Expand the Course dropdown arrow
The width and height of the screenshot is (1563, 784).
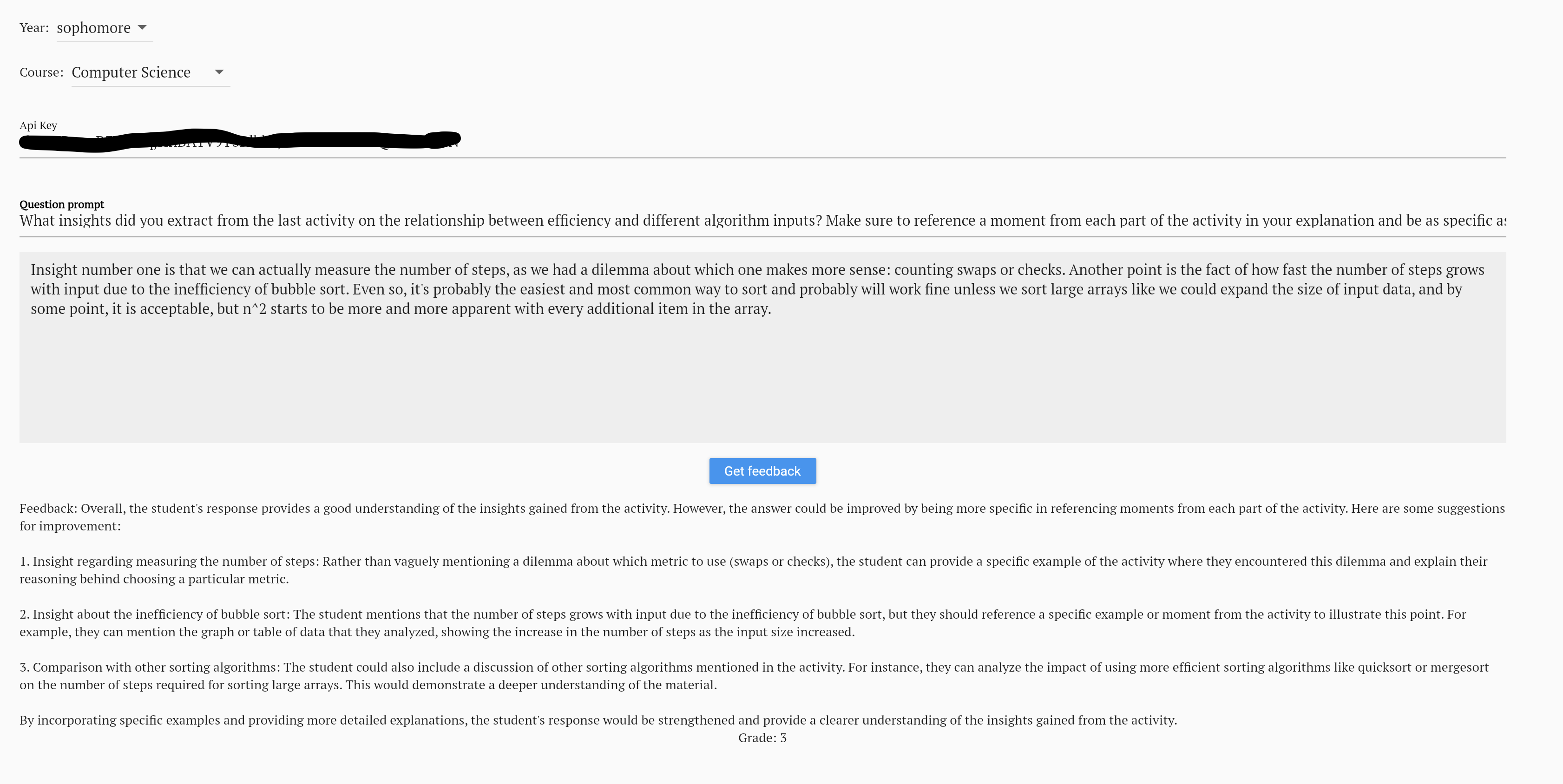click(219, 72)
